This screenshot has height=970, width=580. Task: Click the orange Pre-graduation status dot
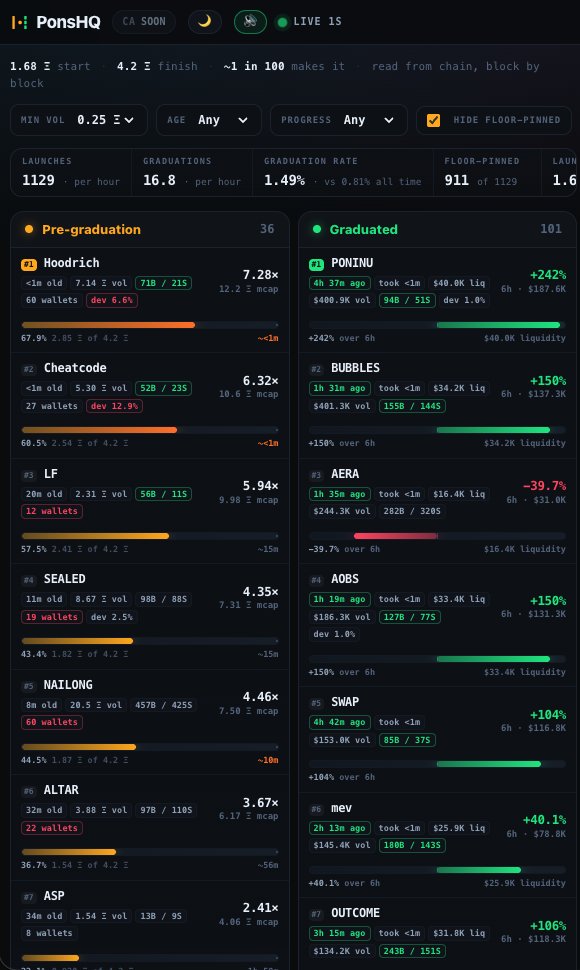[x=28, y=229]
